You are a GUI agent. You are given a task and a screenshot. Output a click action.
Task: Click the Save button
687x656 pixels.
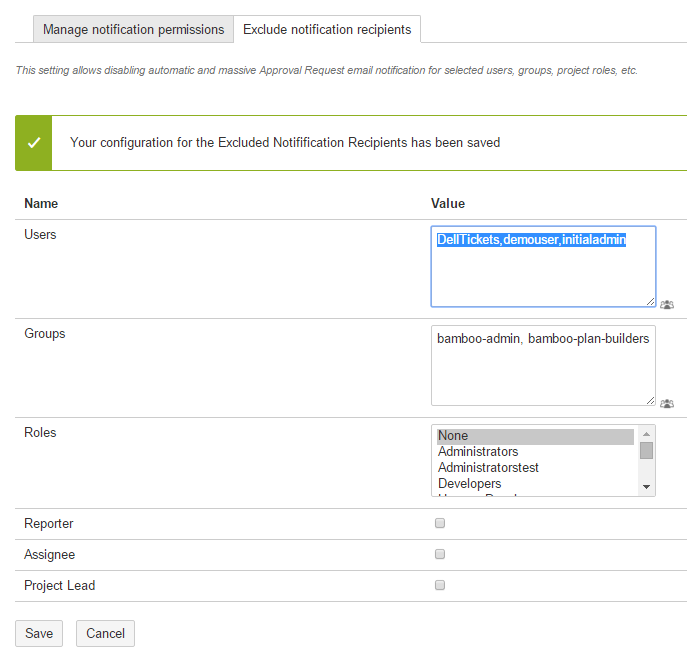39,633
